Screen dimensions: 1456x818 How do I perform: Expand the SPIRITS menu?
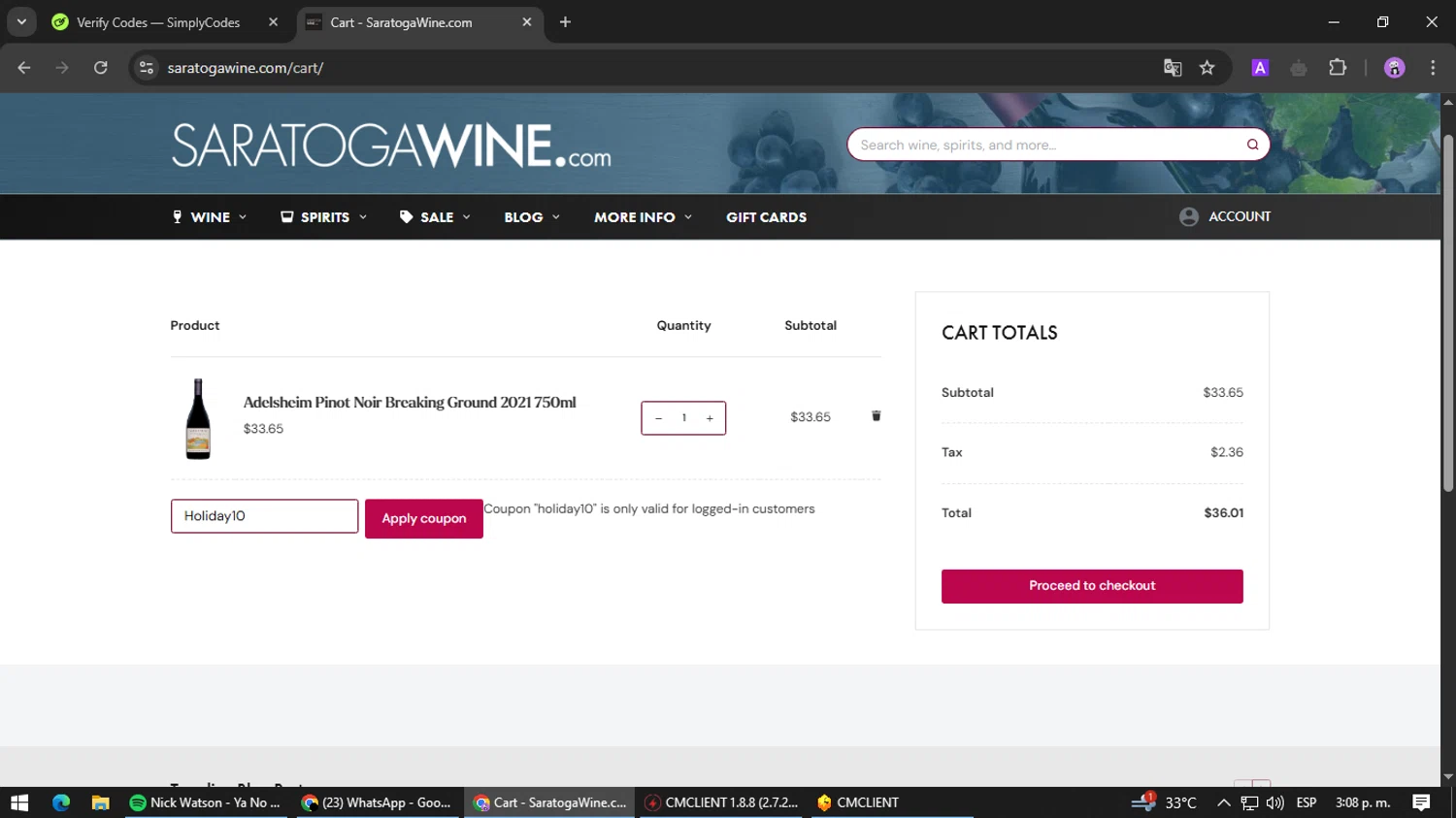pyautogui.click(x=324, y=217)
